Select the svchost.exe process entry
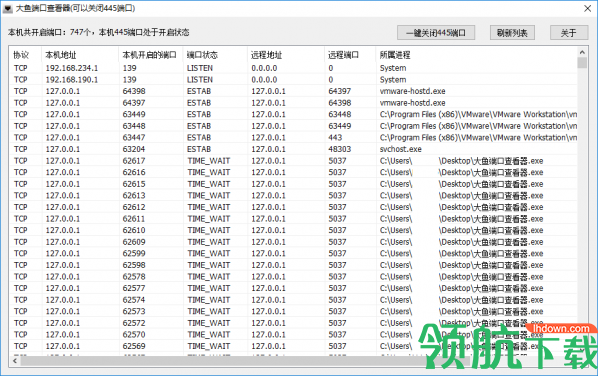598x376 pixels. (400, 149)
